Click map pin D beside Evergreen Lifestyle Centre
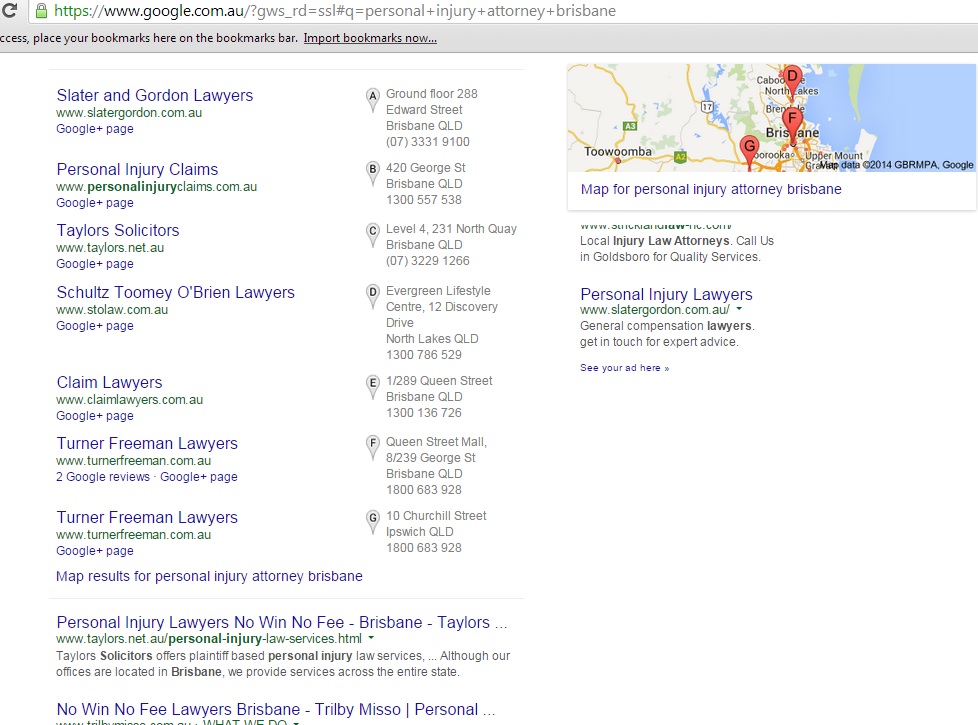Viewport: 978px width, 725px height. 372,296
